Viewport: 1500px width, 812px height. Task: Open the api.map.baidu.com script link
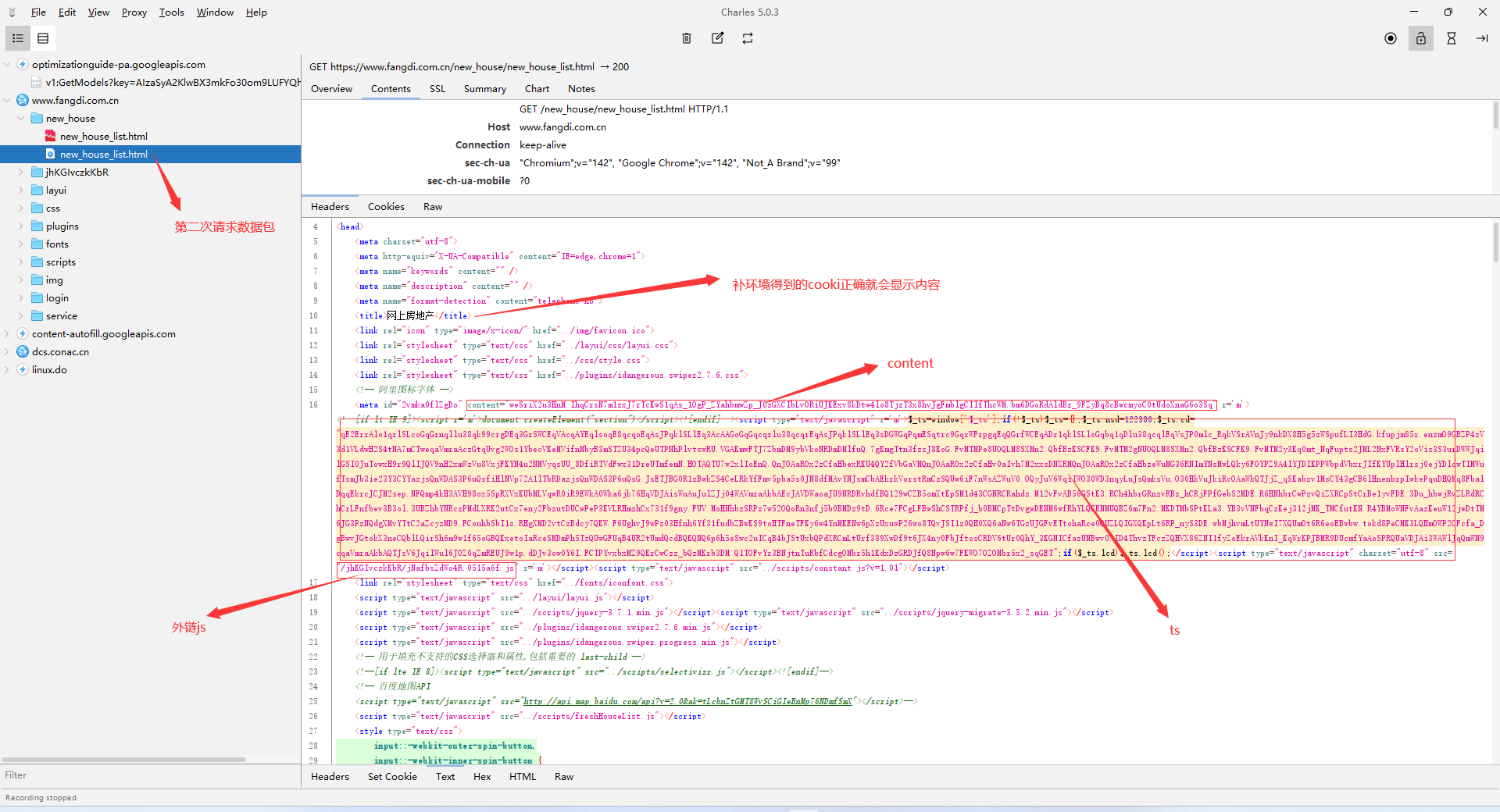point(687,701)
